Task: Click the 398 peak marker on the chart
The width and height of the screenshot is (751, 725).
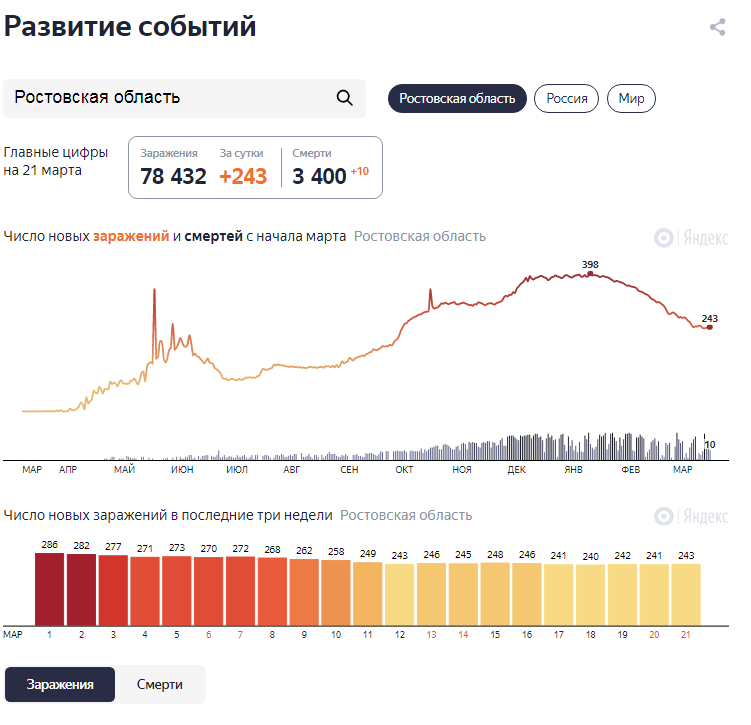Action: coord(590,272)
